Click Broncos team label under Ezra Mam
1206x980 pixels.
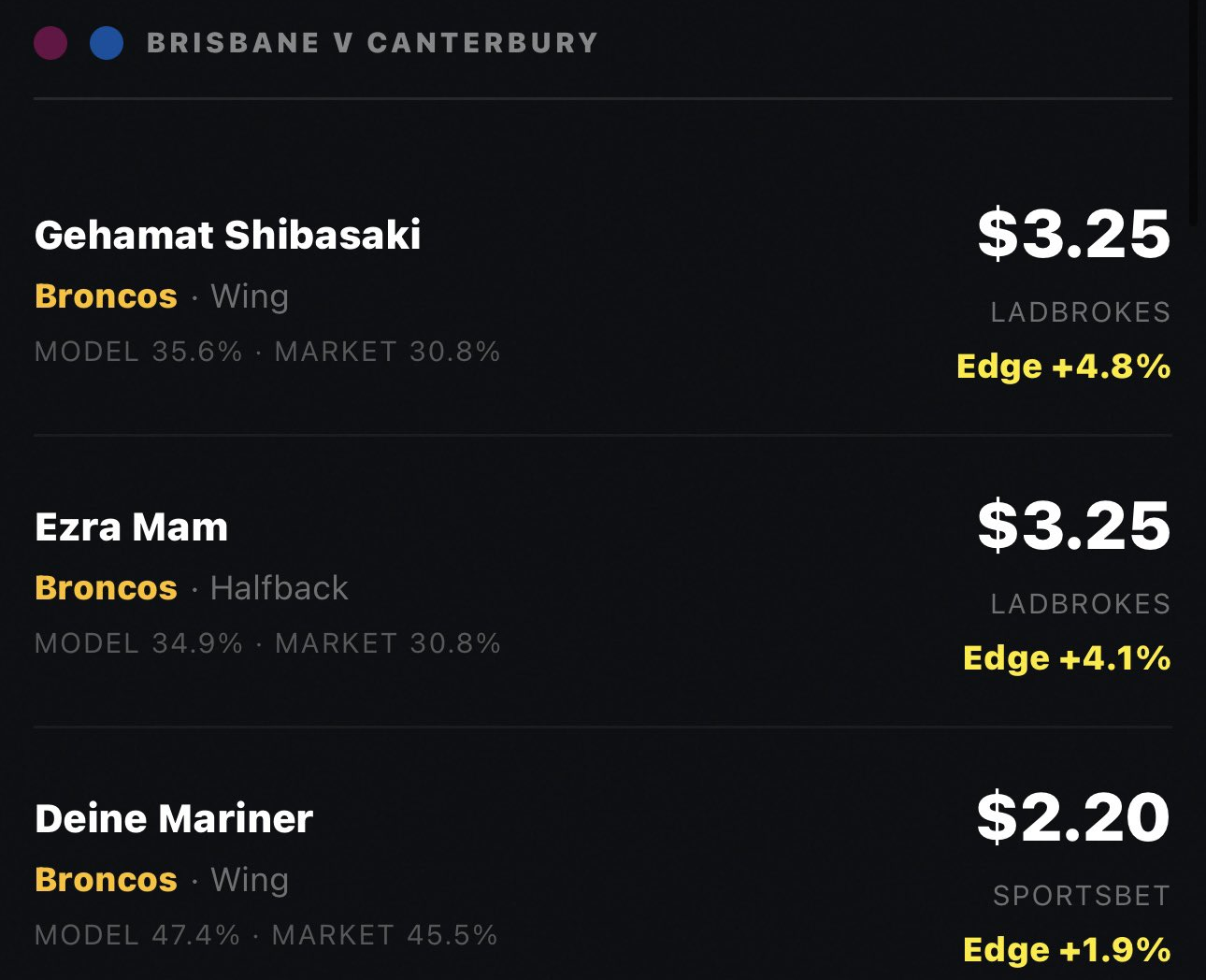(106, 587)
